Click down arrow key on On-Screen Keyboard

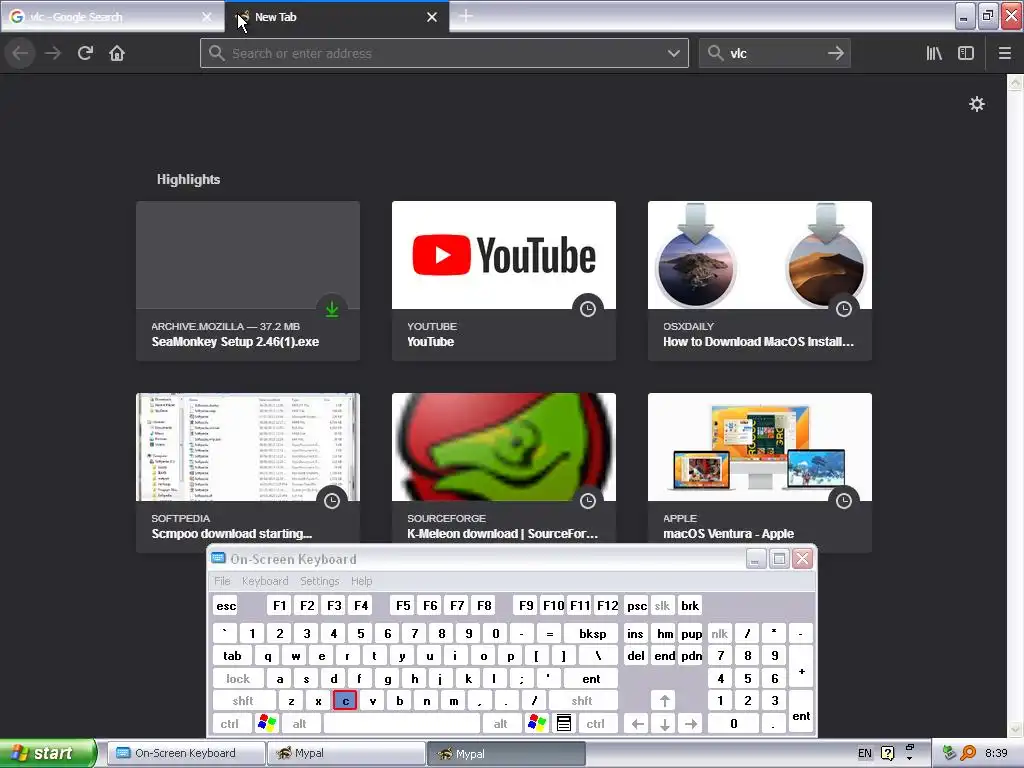click(664, 723)
